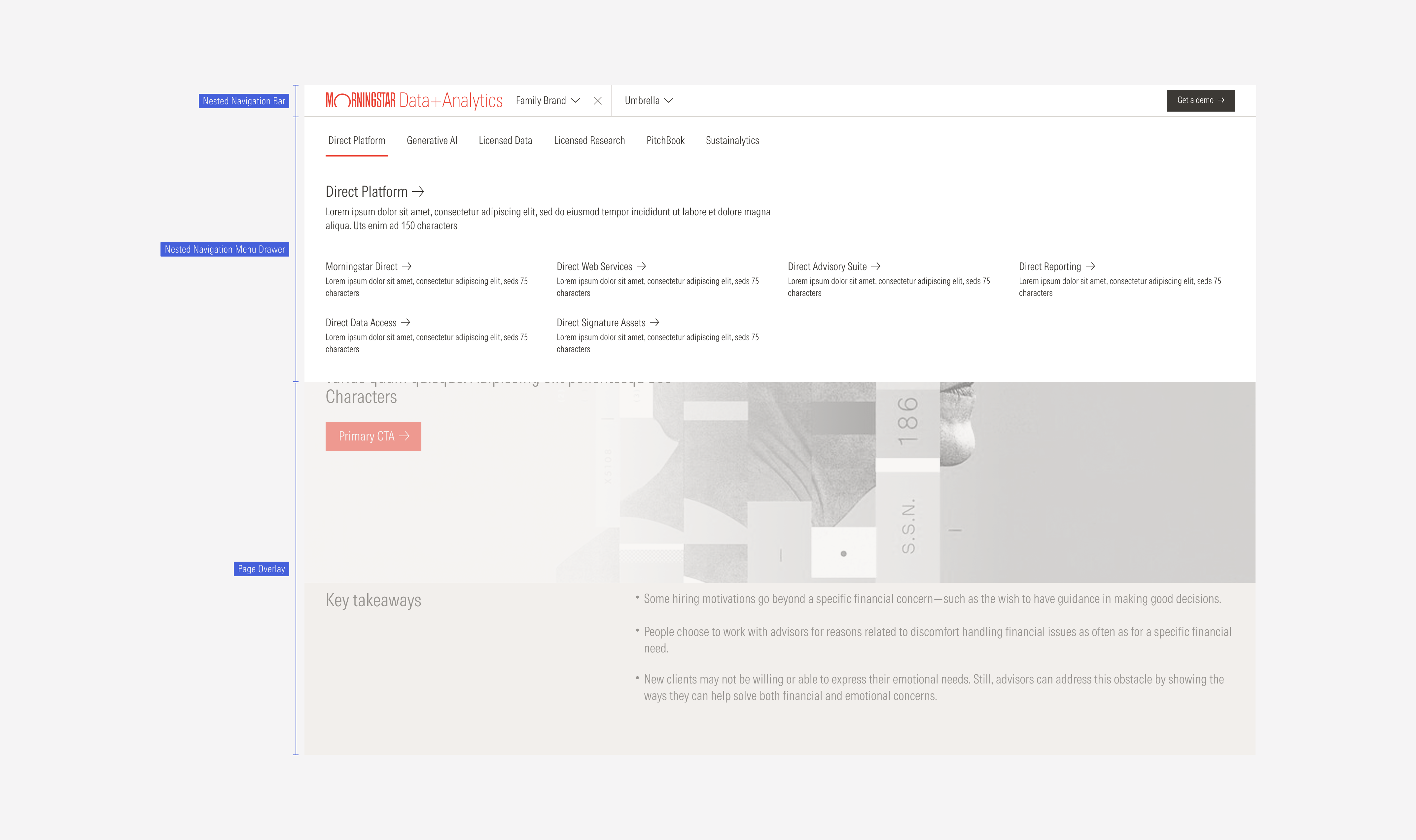Click the arrow beside Direct Reporting
Screen dimensions: 1416x840
pos(1091,266)
